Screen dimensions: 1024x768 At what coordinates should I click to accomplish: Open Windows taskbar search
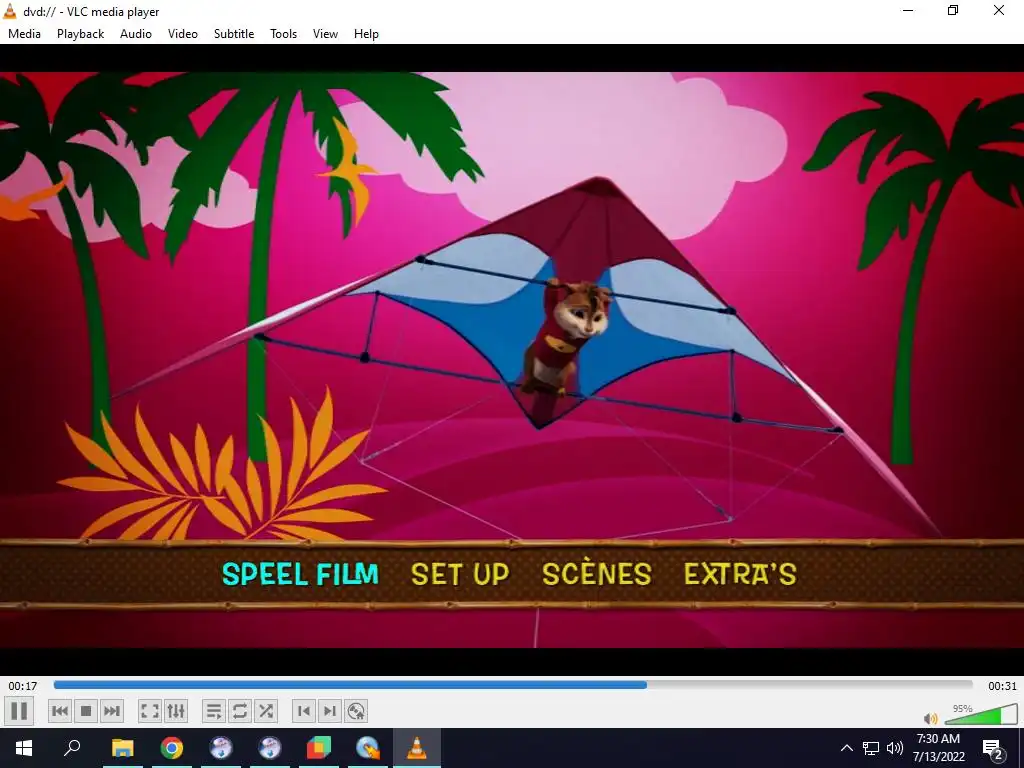[x=72, y=748]
